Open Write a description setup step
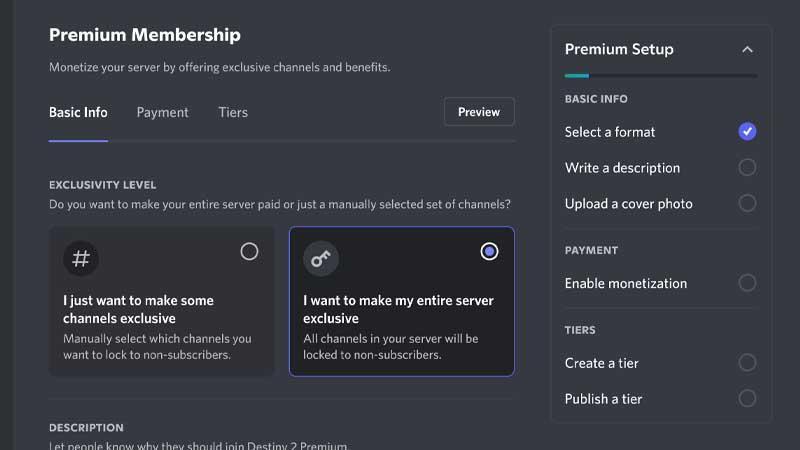The height and width of the screenshot is (450, 800). 660,168
